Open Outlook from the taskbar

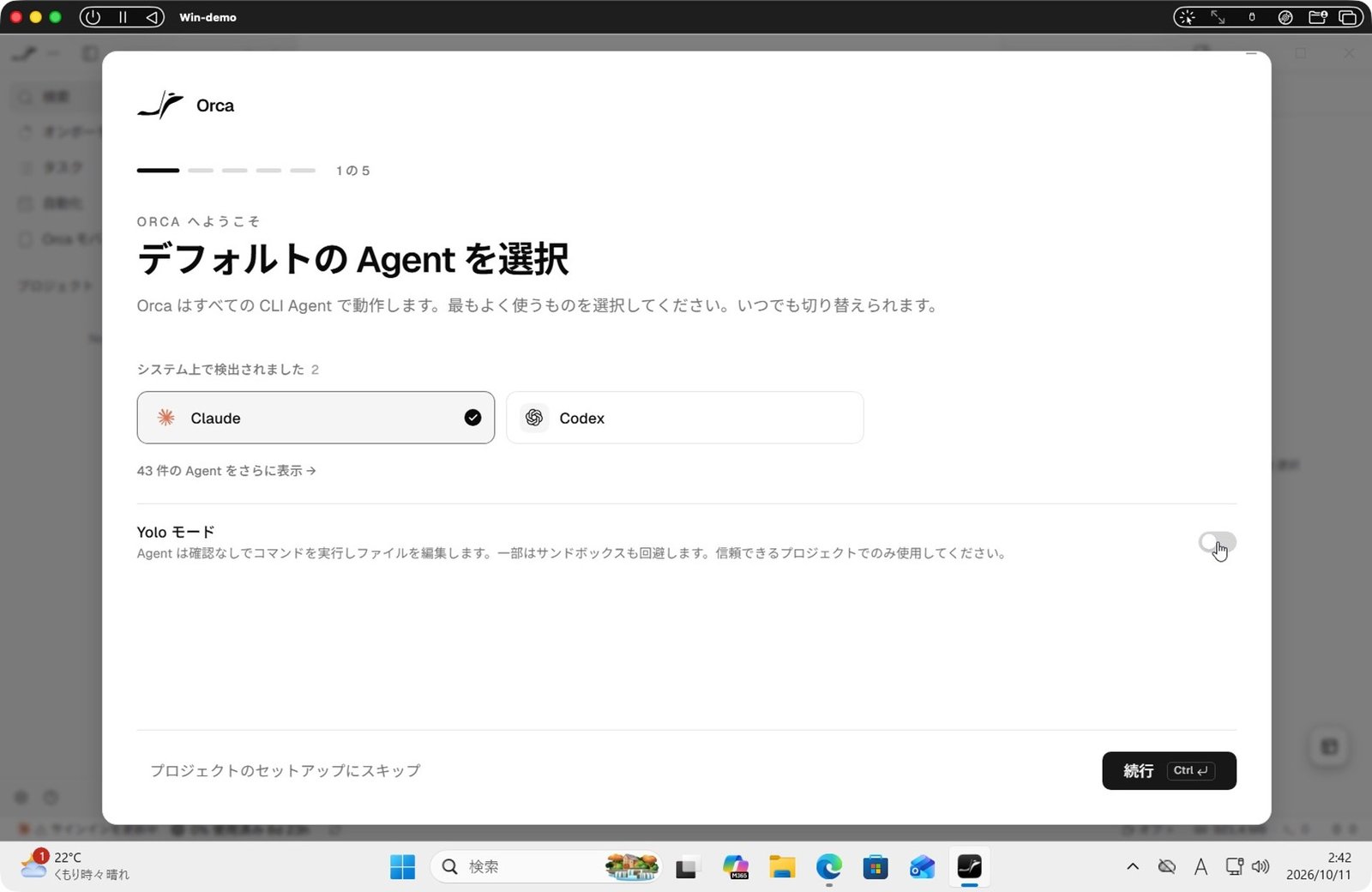[x=923, y=867]
